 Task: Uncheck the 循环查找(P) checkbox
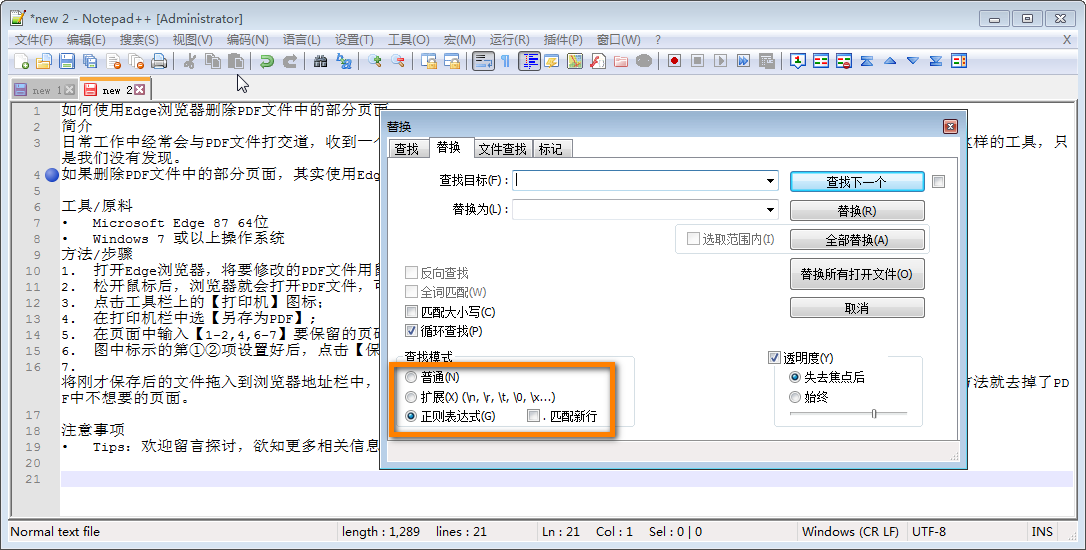tap(411, 332)
